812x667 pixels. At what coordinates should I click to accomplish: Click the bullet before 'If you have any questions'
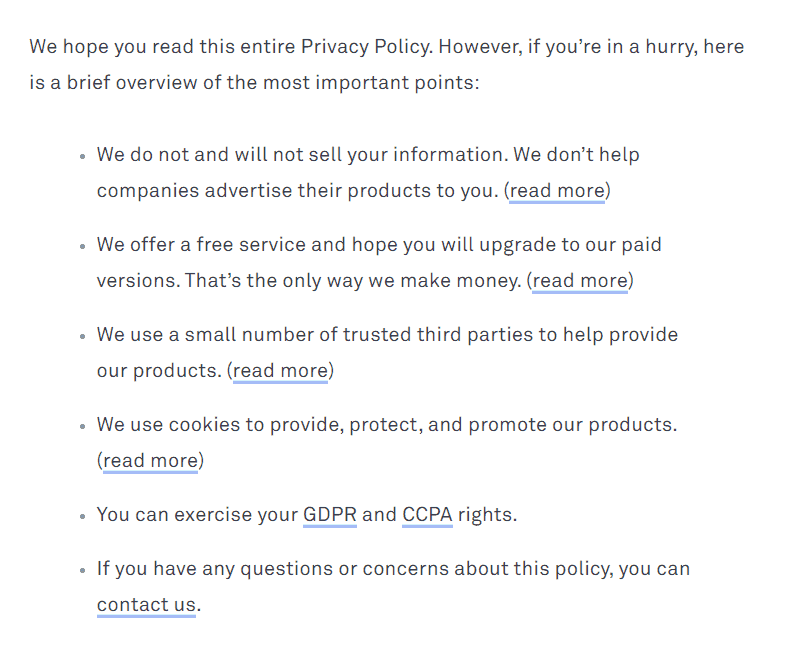tap(82, 571)
